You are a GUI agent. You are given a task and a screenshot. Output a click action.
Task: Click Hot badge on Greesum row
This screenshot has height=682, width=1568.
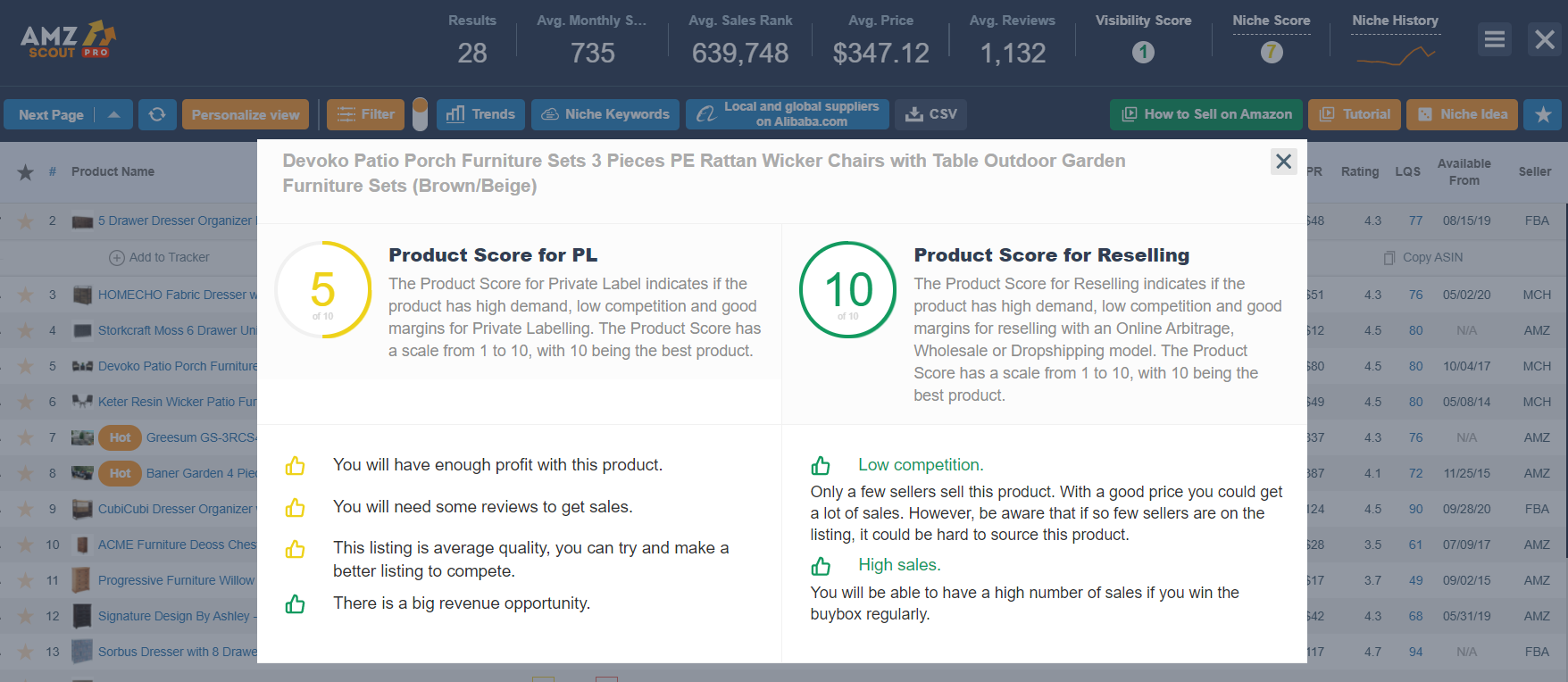[x=121, y=437]
